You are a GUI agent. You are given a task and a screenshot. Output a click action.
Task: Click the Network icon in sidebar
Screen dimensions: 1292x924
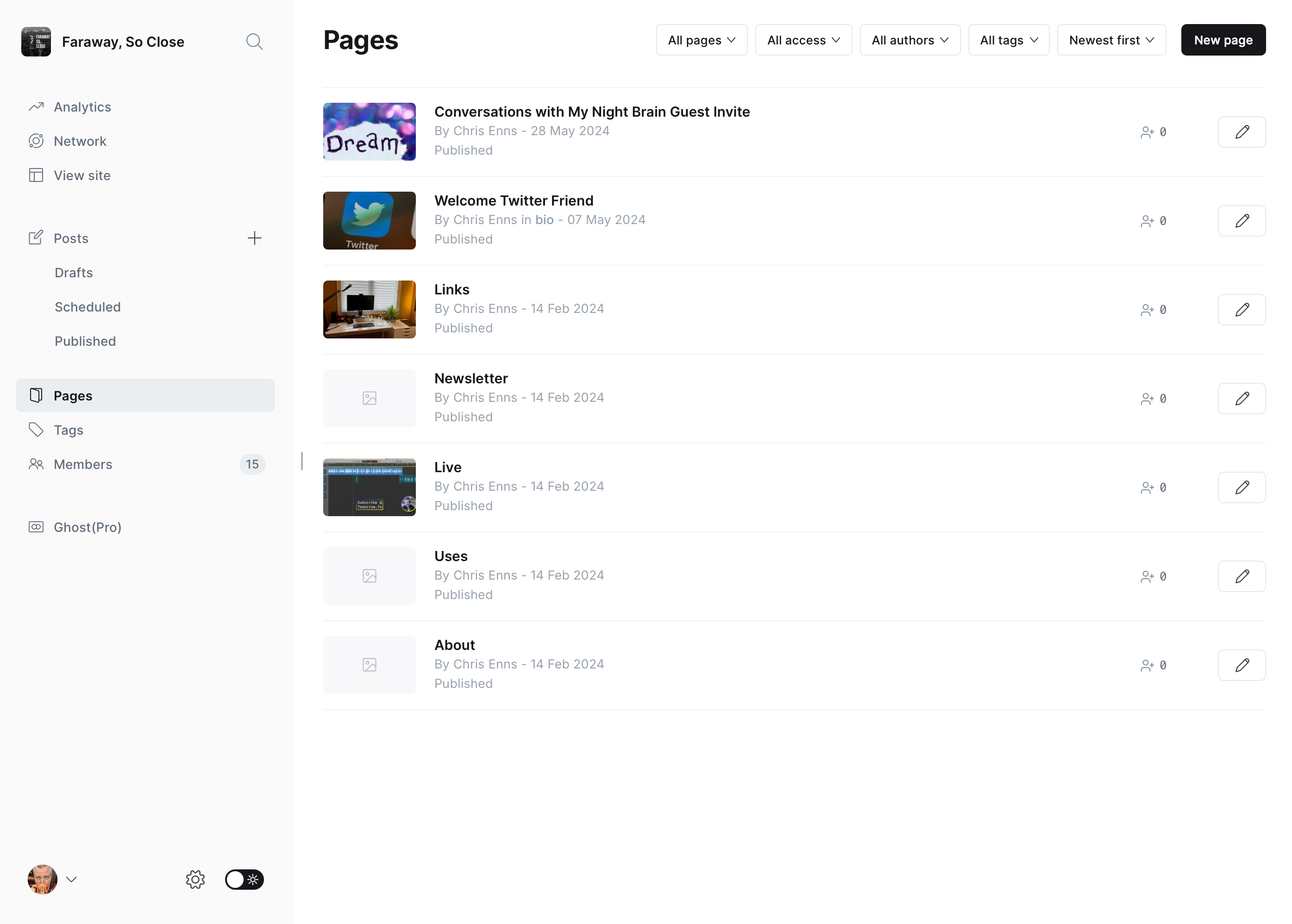(37, 141)
